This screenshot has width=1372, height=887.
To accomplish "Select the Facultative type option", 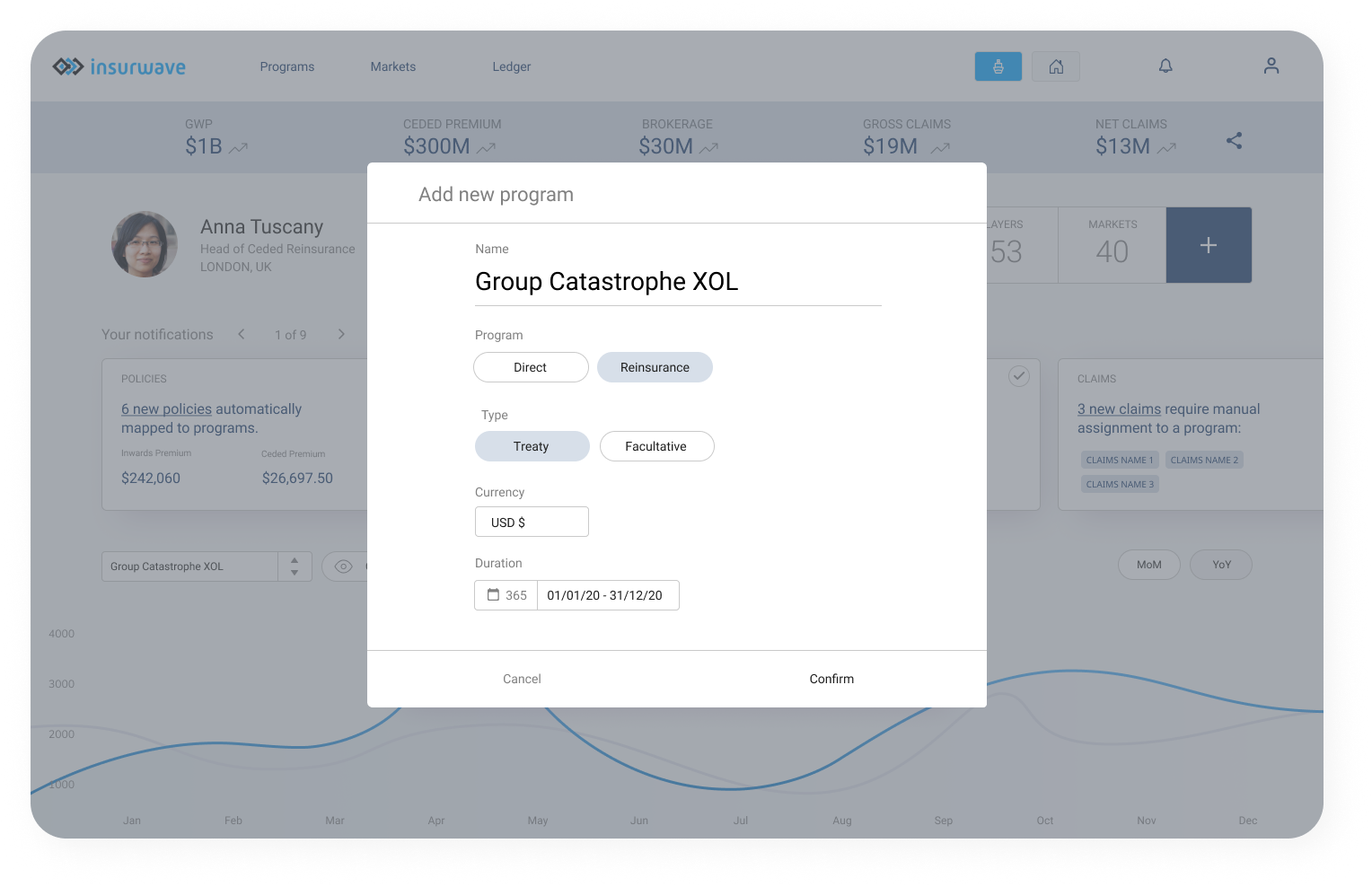I will coord(656,446).
